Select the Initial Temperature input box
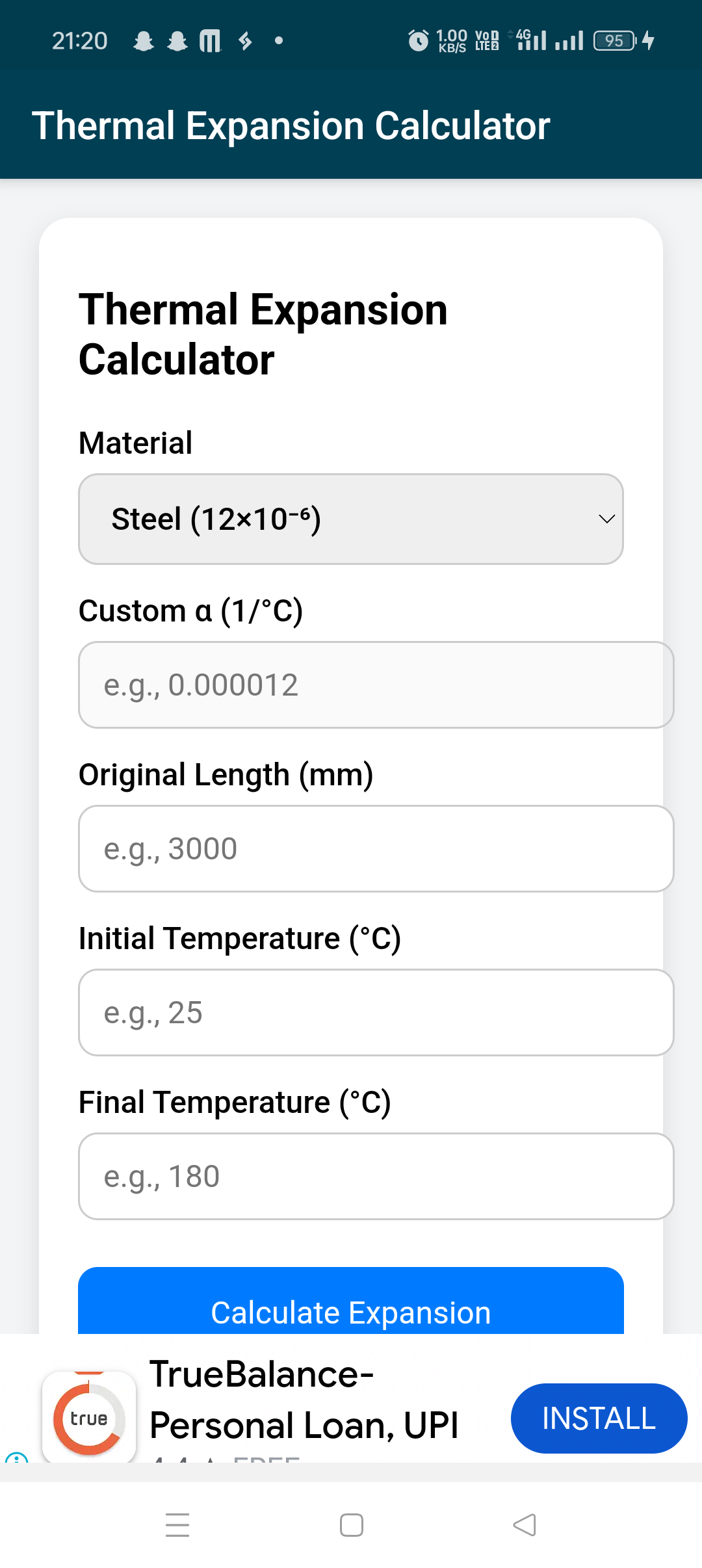Screen dimensions: 702x1568 coord(376,1012)
